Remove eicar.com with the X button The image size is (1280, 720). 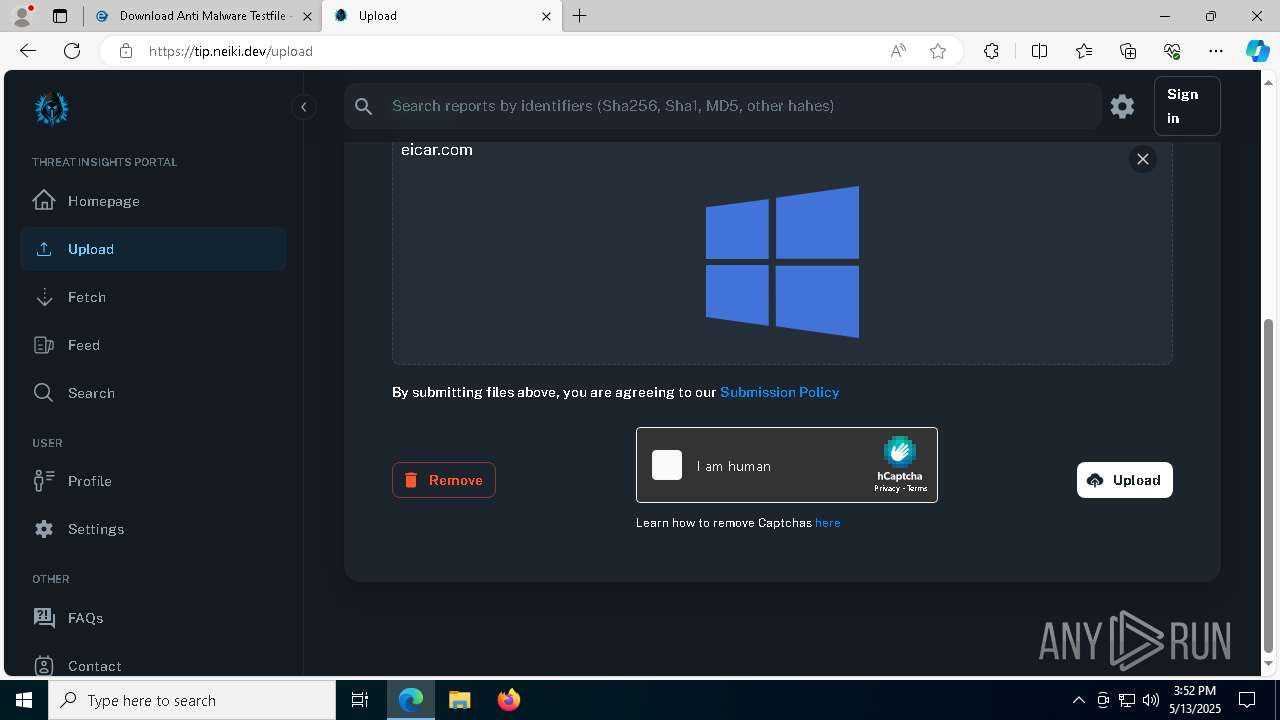pos(1143,159)
